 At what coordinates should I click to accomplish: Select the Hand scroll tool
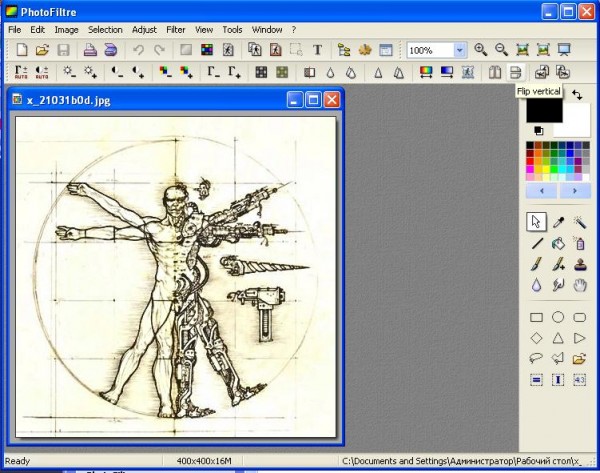580,285
